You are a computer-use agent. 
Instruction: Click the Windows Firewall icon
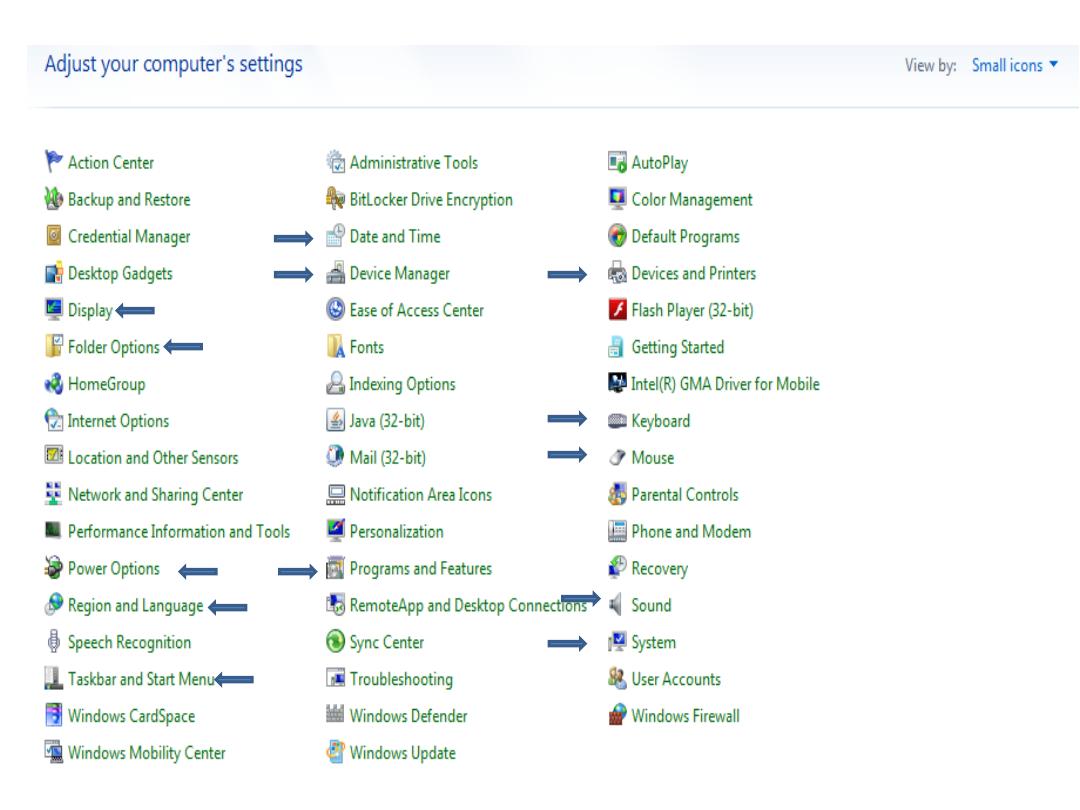tap(617, 715)
